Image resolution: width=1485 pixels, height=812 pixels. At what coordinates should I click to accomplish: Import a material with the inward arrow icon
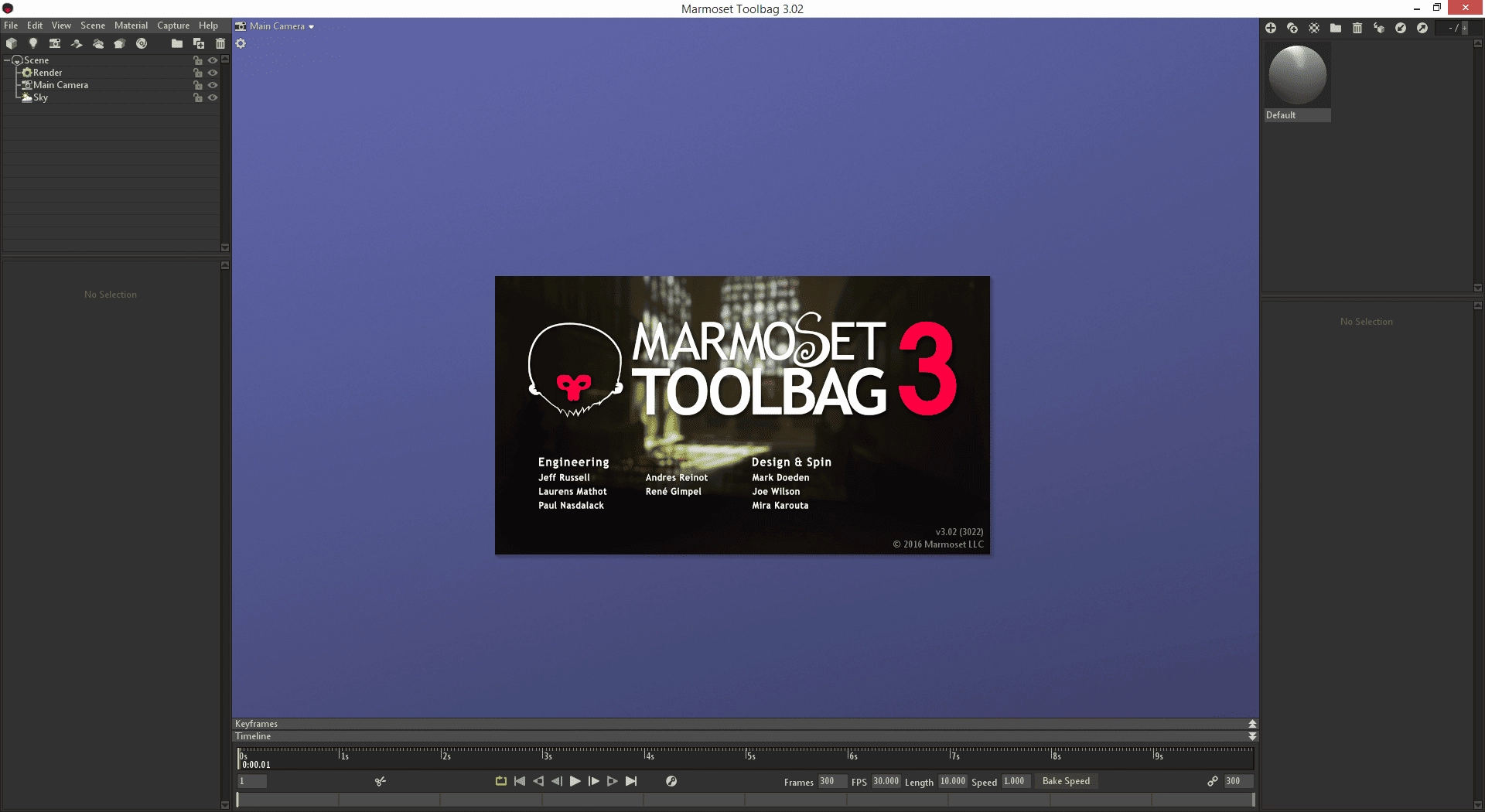(x=1401, y=28)
